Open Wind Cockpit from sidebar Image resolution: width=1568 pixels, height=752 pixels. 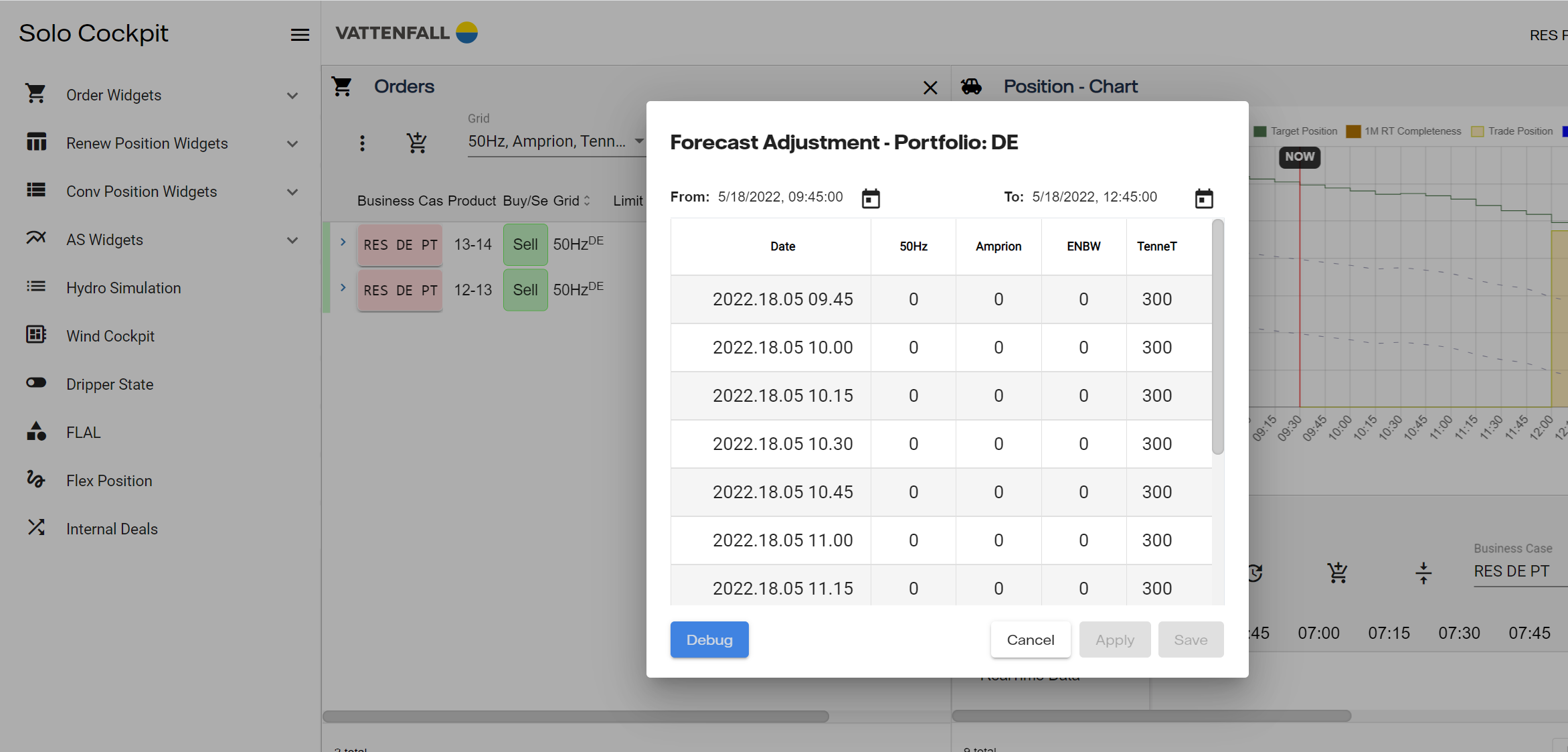[110, 336]
